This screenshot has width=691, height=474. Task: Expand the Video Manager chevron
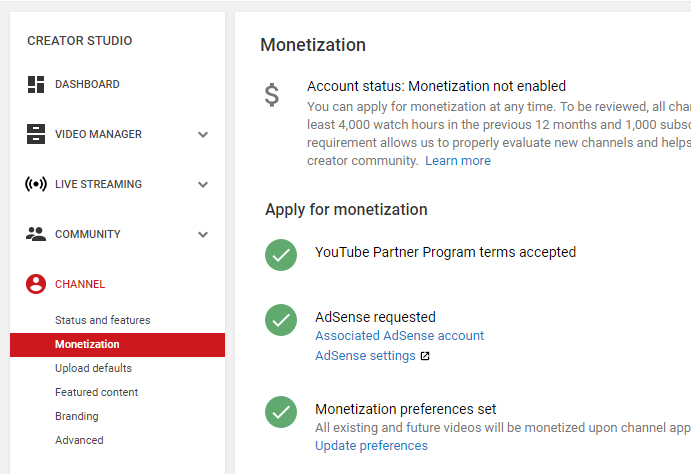[x=203, y=134]
